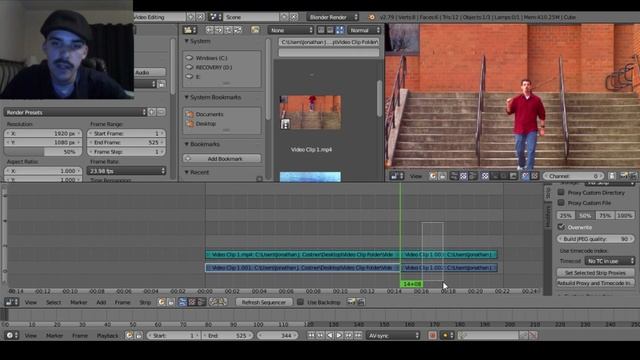
Task: Toggle the 100% proxy size
Action: 625,216
